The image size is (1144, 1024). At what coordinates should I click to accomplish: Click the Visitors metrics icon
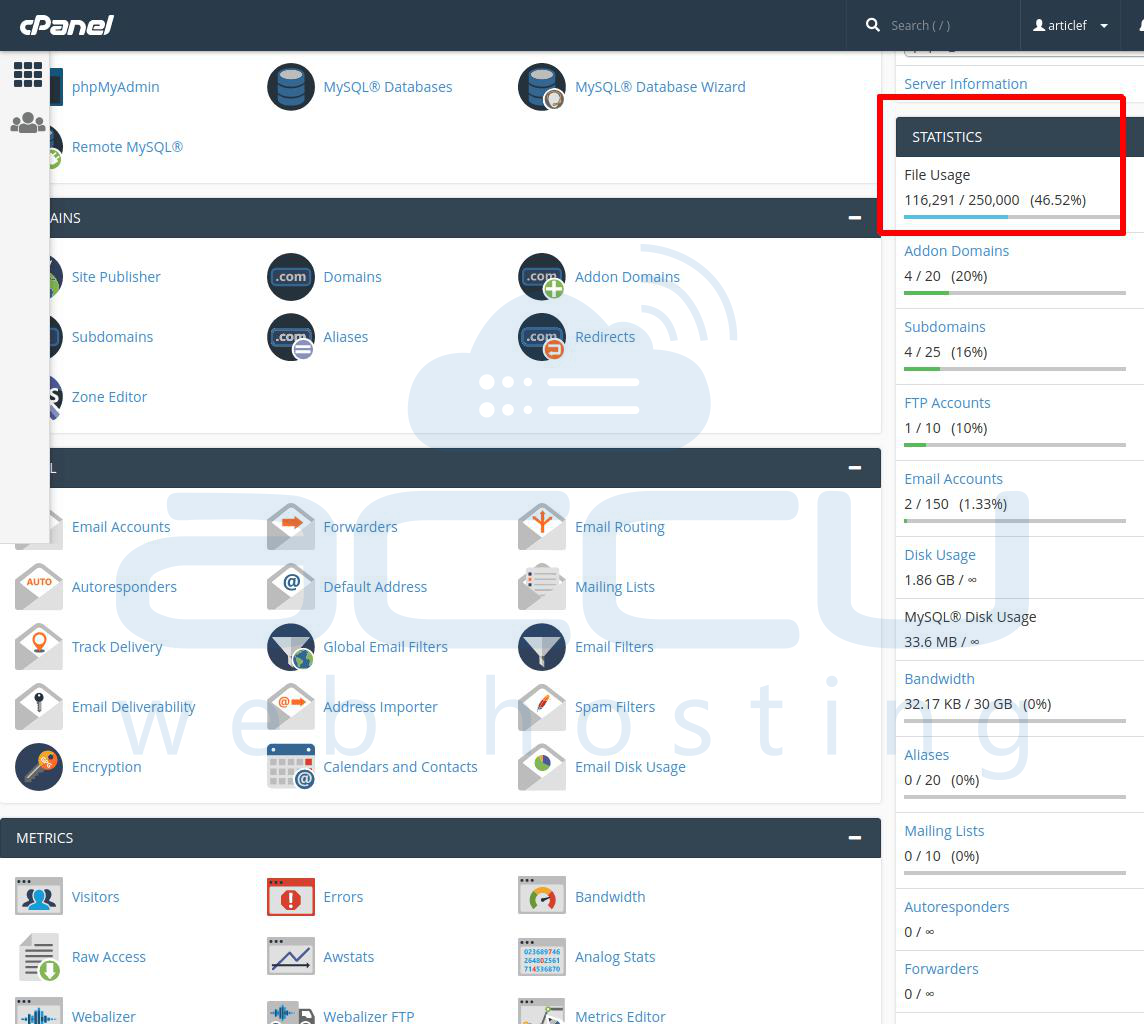[x=39, y=896]
